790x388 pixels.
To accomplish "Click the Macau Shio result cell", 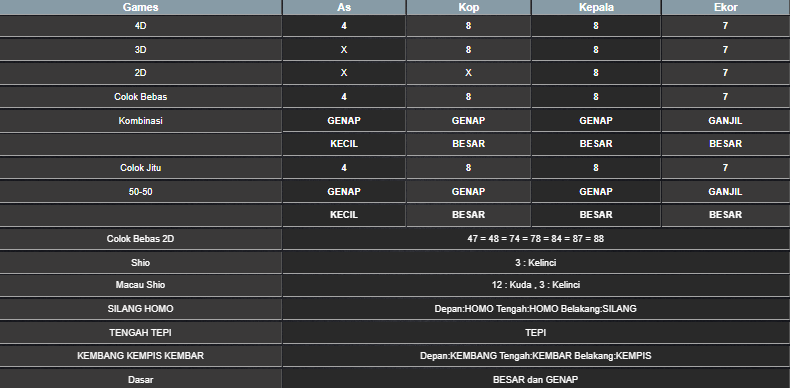I will tap(536, 285).
